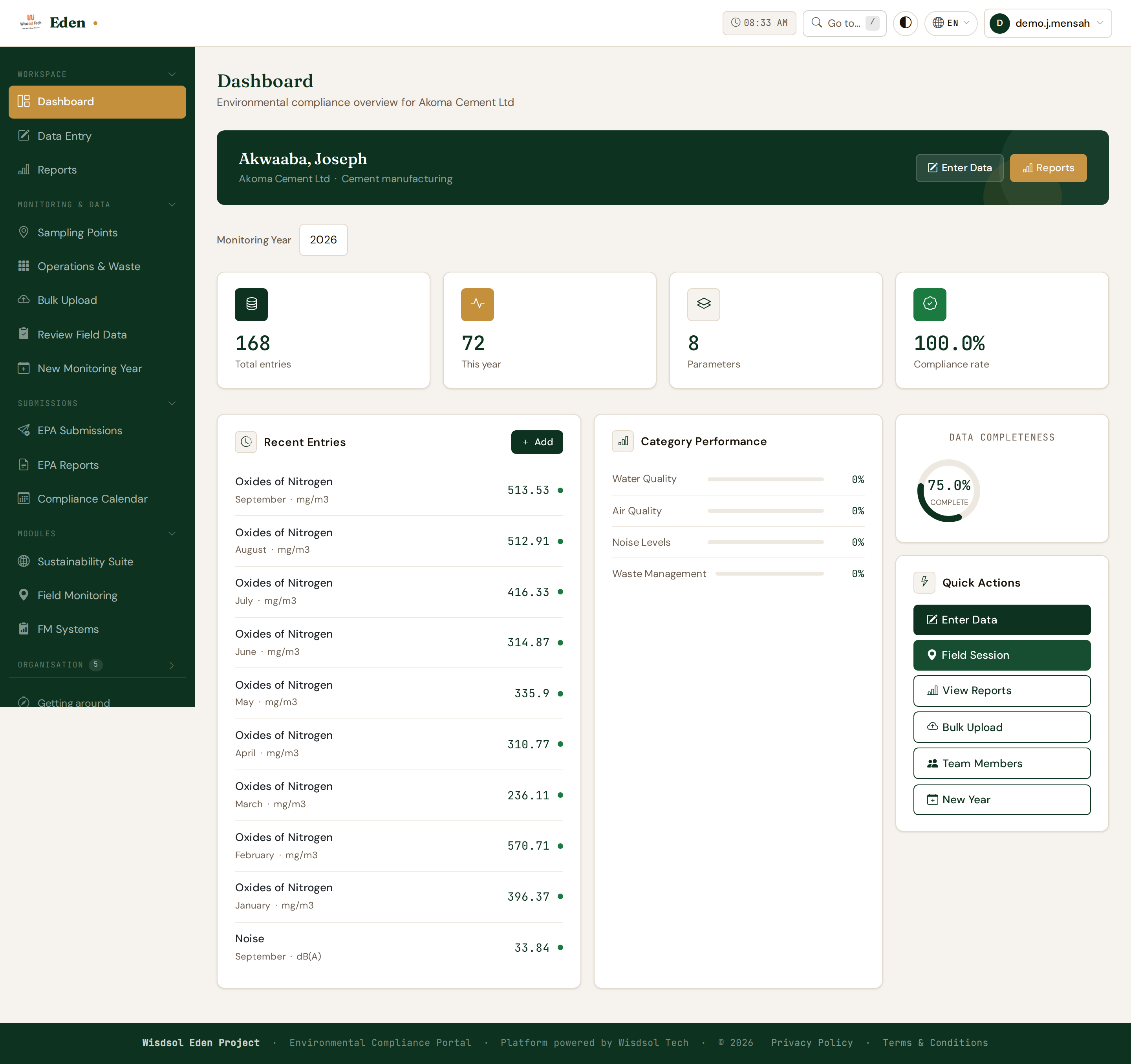Click the Operations & Waste grid icon
Screen dimensions: 1131x1064
[x=23, y=266]
